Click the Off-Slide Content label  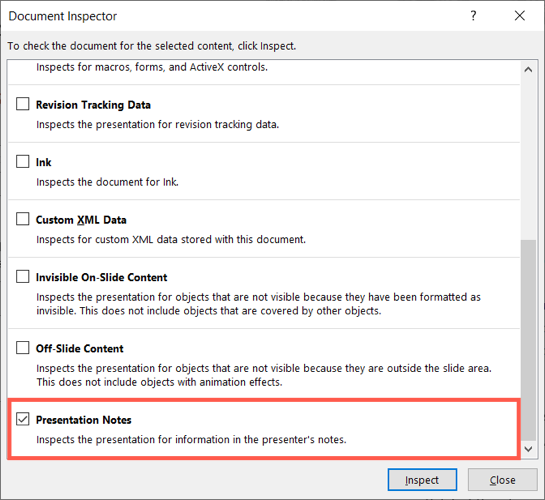(x=80, y=349)
